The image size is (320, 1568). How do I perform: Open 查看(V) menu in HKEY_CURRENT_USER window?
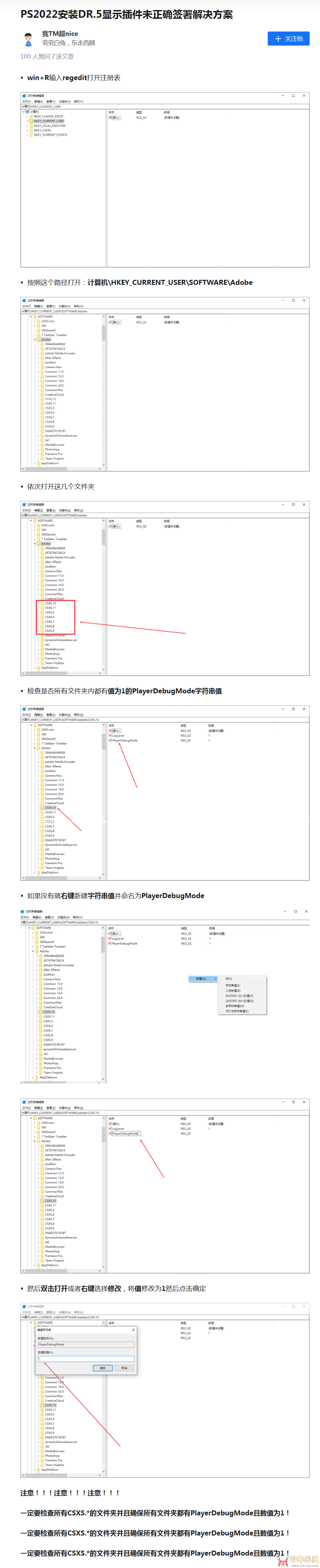tap(51, 102)
